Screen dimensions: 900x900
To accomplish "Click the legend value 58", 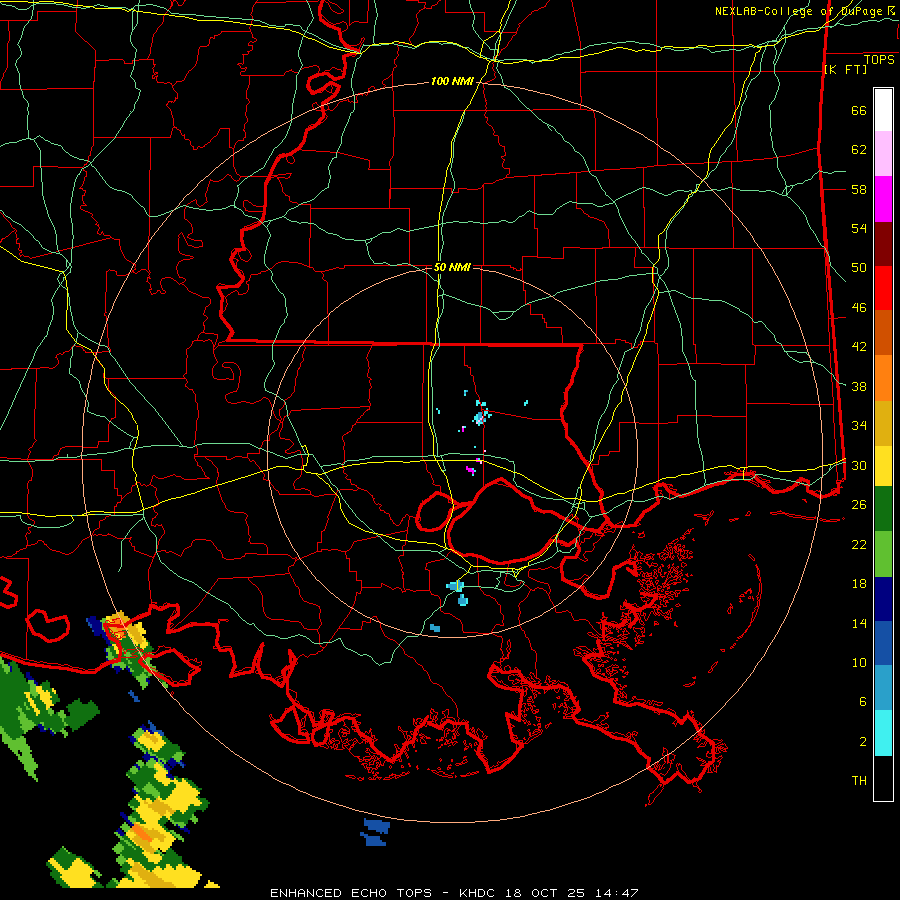I will tap(859, 189).
